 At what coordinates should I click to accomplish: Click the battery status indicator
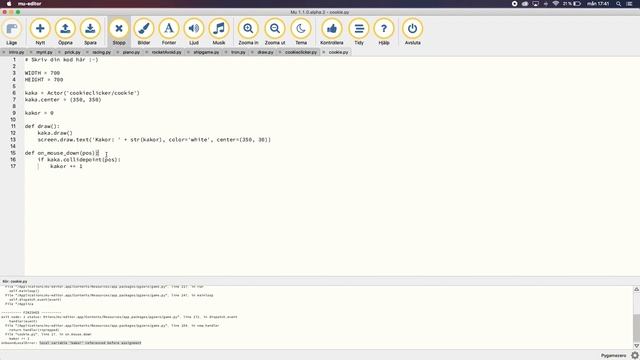pos(572,4)
